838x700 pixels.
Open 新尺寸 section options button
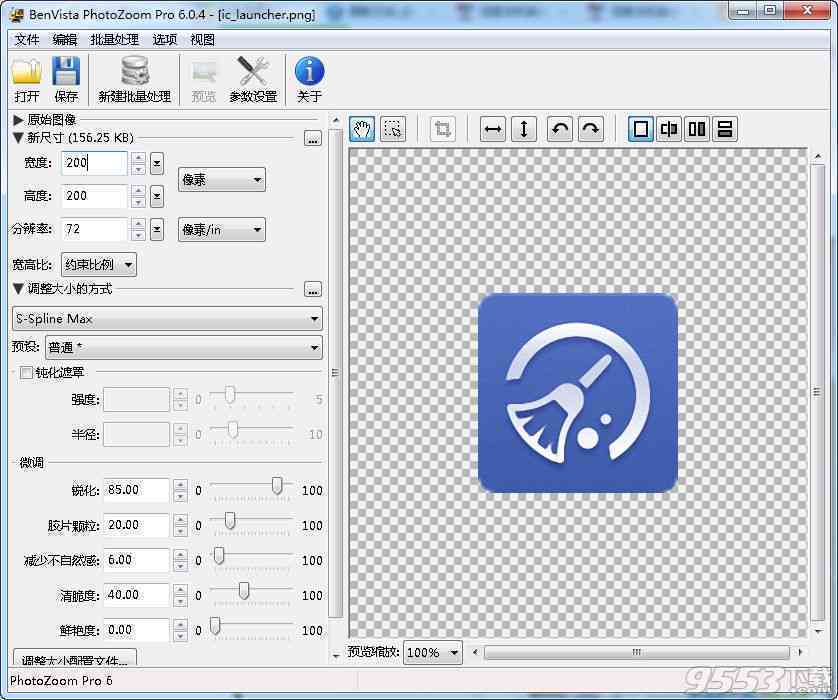point(313,138)
